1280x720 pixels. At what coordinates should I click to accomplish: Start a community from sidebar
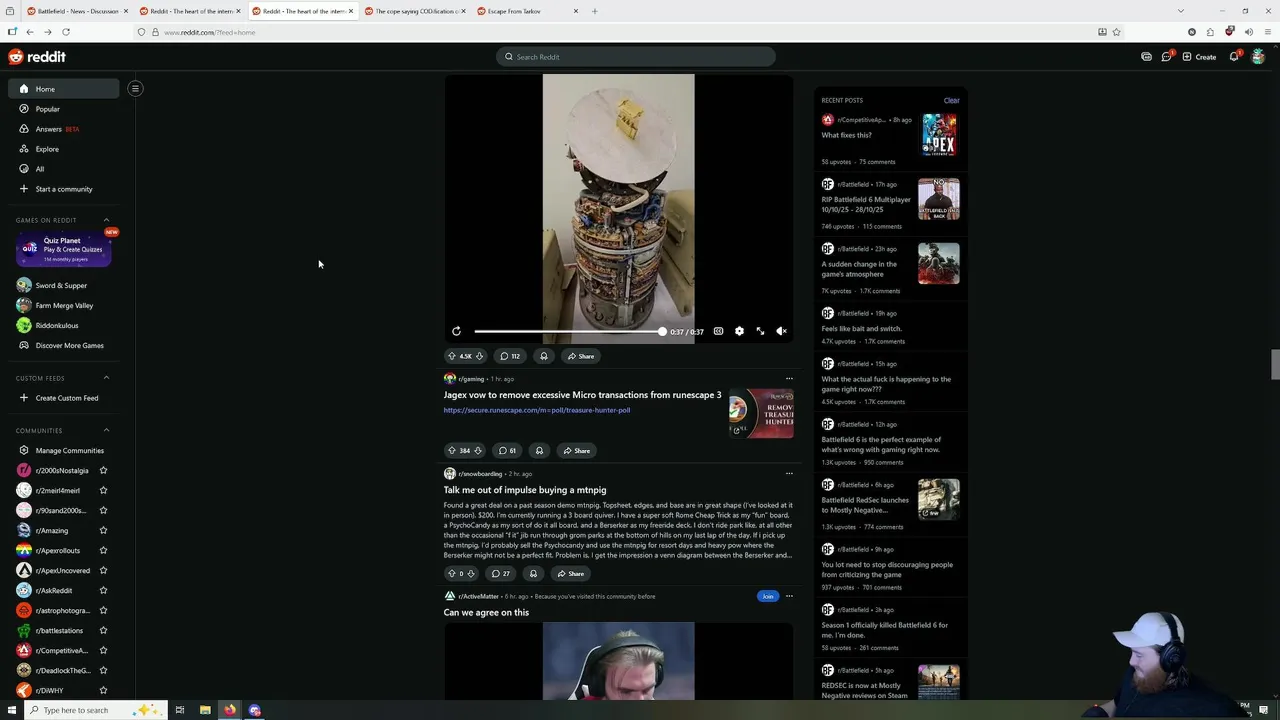pyautogui.click(x=63, y=189)
